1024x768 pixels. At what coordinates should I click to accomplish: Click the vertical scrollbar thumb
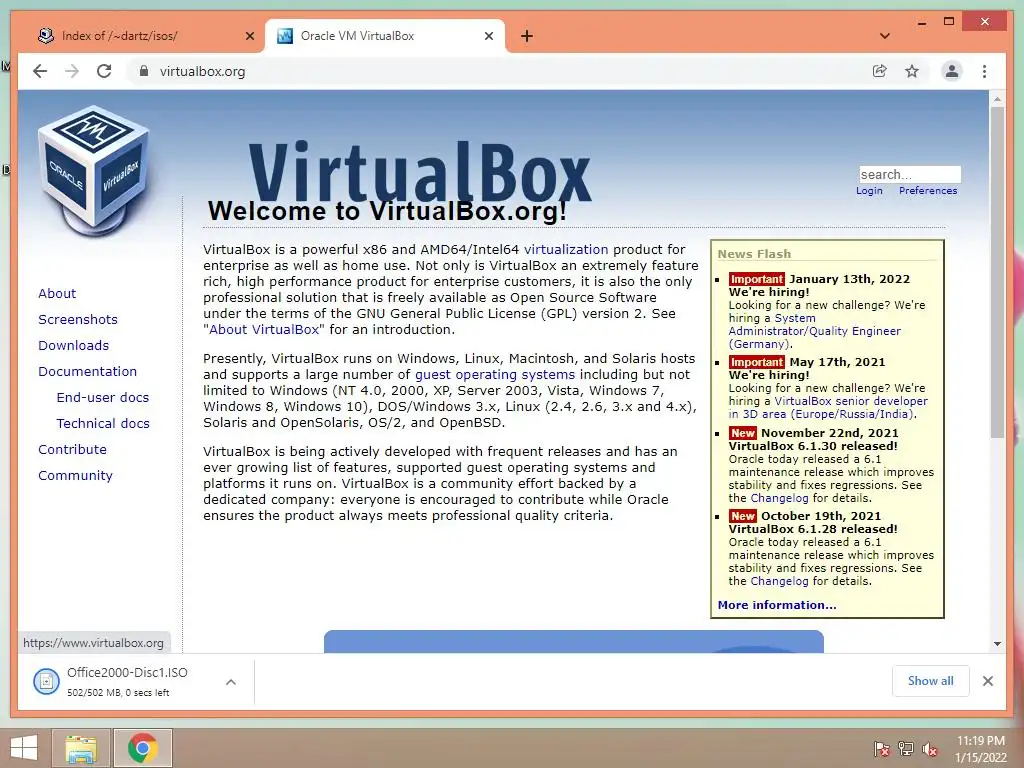(997, 272)
